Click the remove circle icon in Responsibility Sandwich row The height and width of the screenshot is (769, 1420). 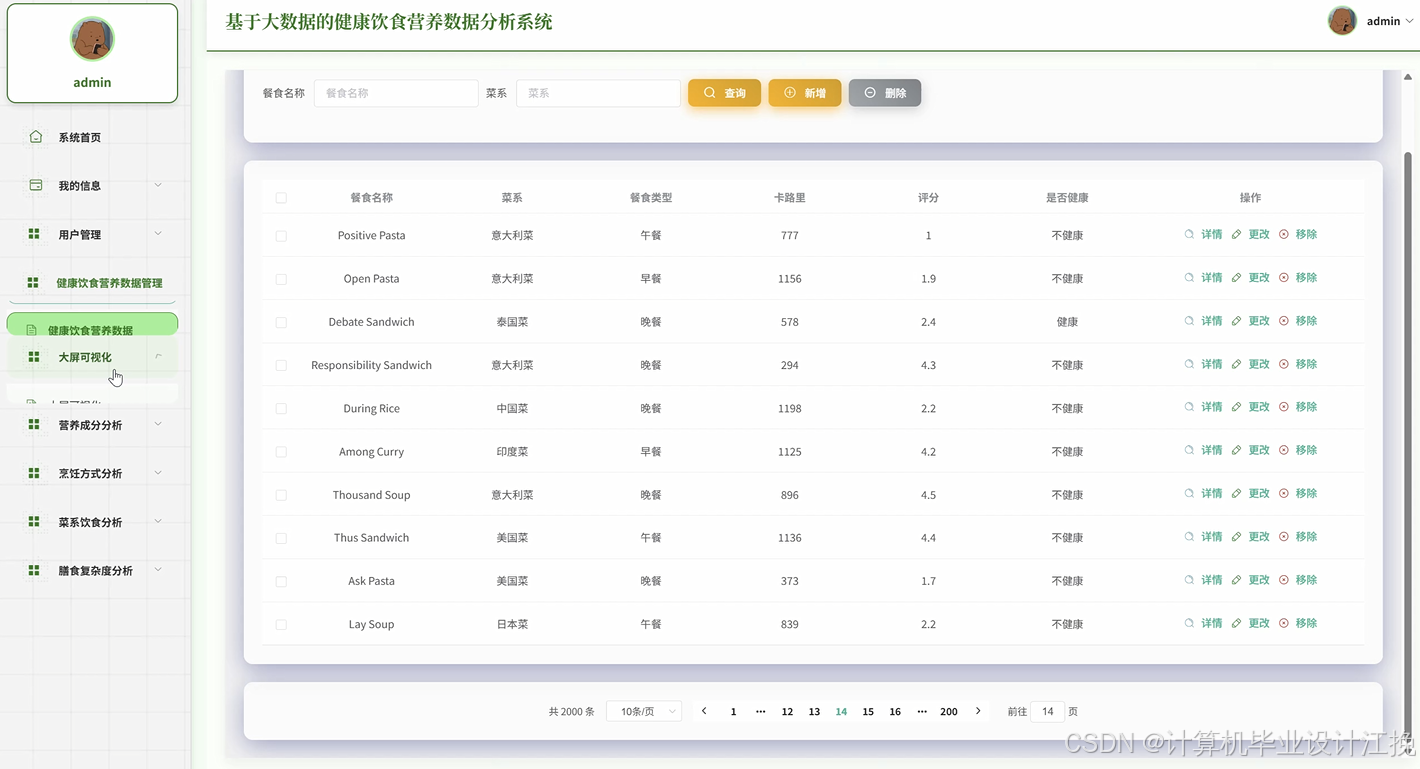point(1284,364)
